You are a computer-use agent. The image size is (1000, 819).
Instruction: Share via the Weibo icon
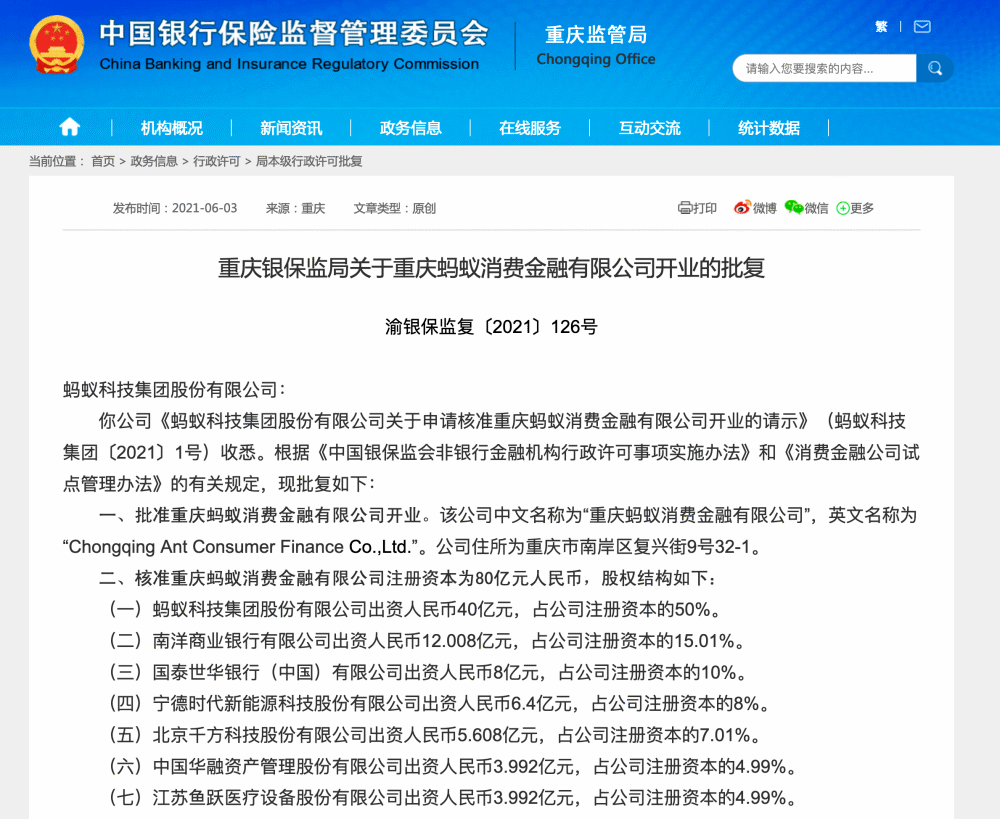click(x=742, y=208)
